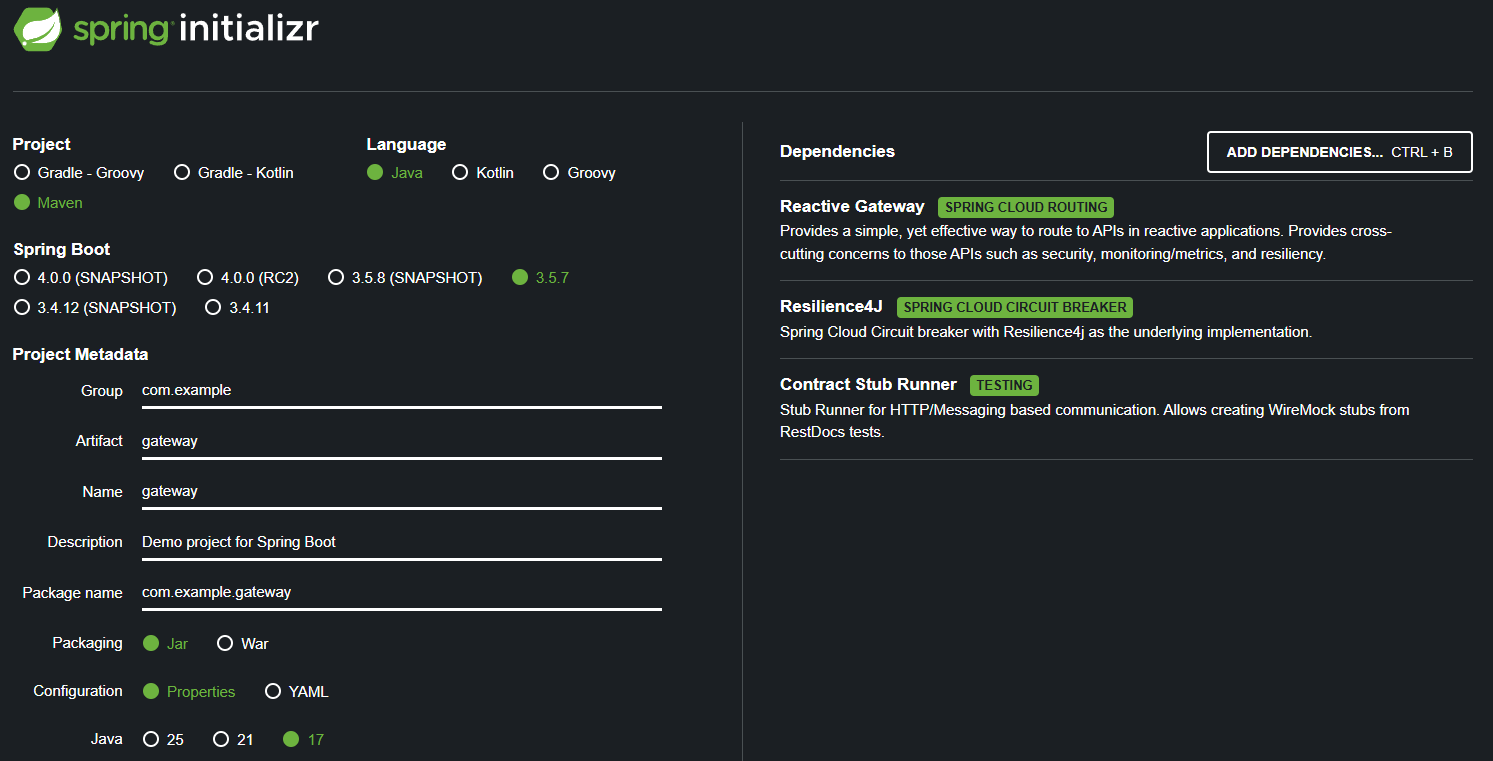
Task: Focus the Package name input field
Action: [x=402, y=593]
